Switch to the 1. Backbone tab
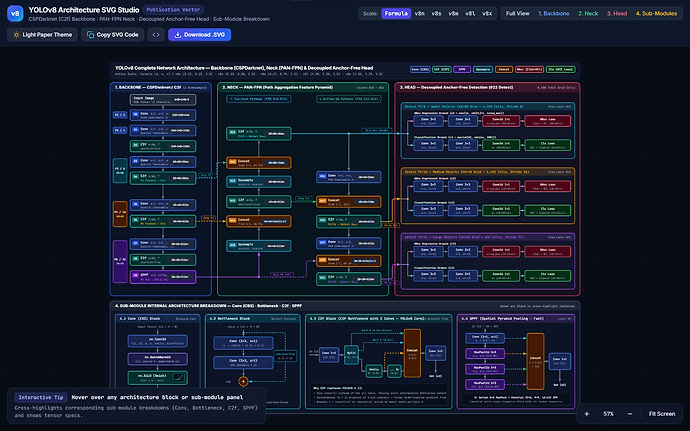 [x=554, y=14]
